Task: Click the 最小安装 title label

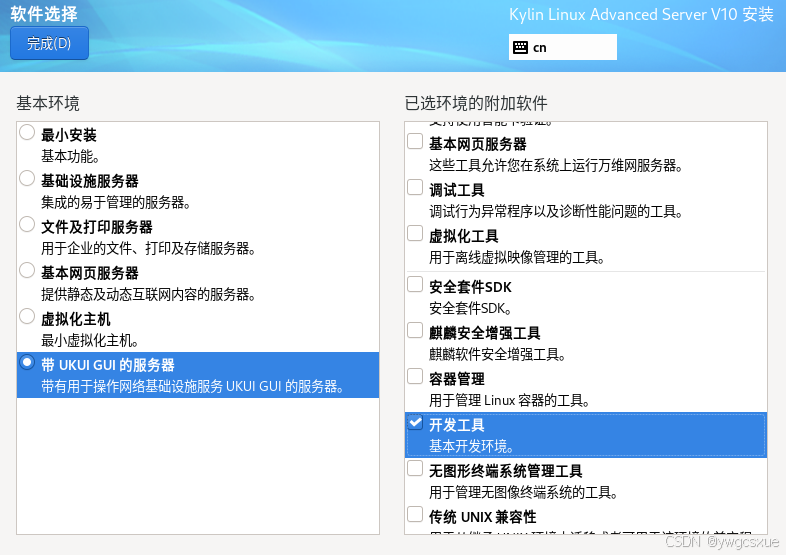Action: pyautogui.click(x=69, y=135)
